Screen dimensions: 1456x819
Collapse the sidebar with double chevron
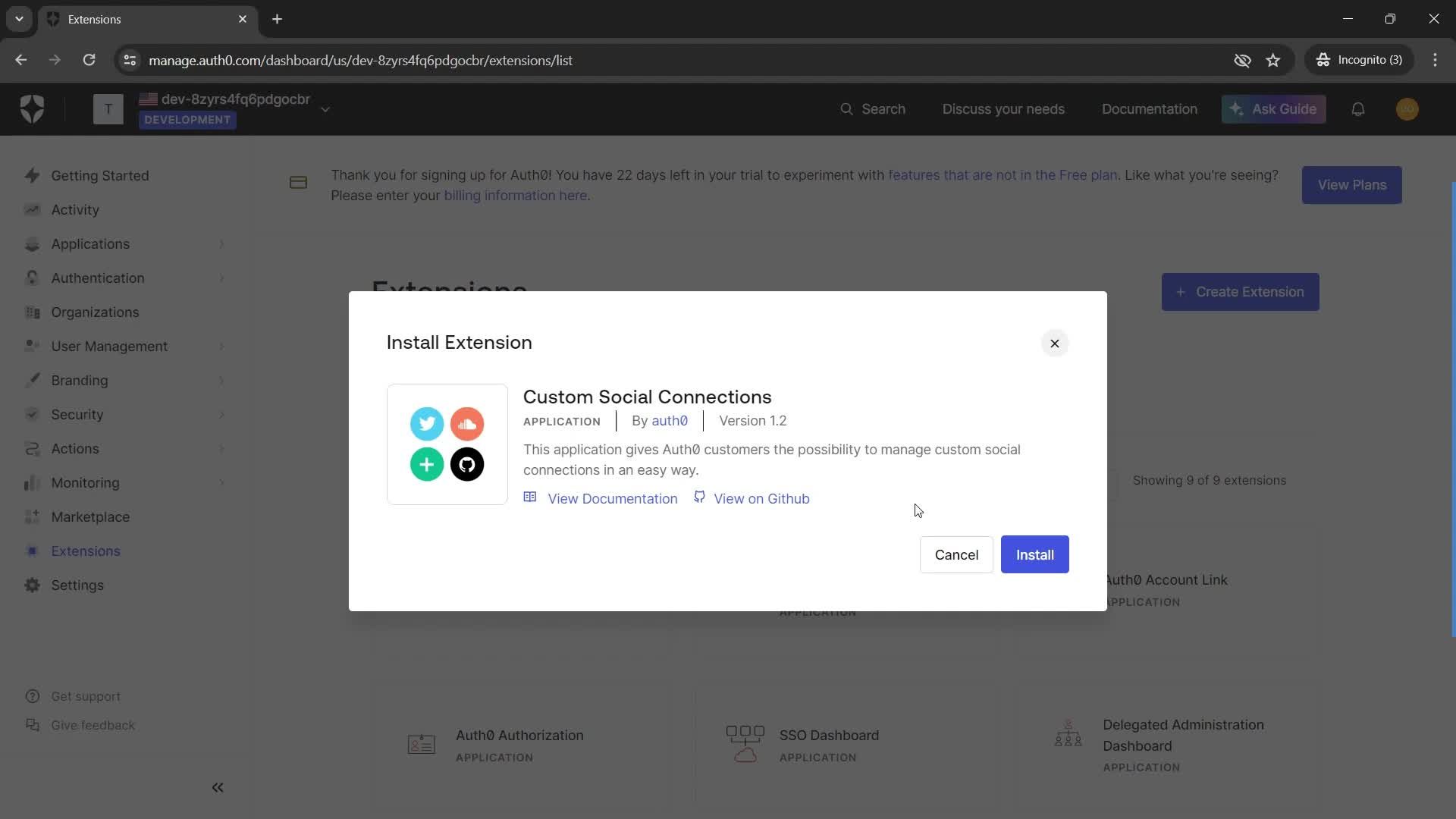[218, 788]
